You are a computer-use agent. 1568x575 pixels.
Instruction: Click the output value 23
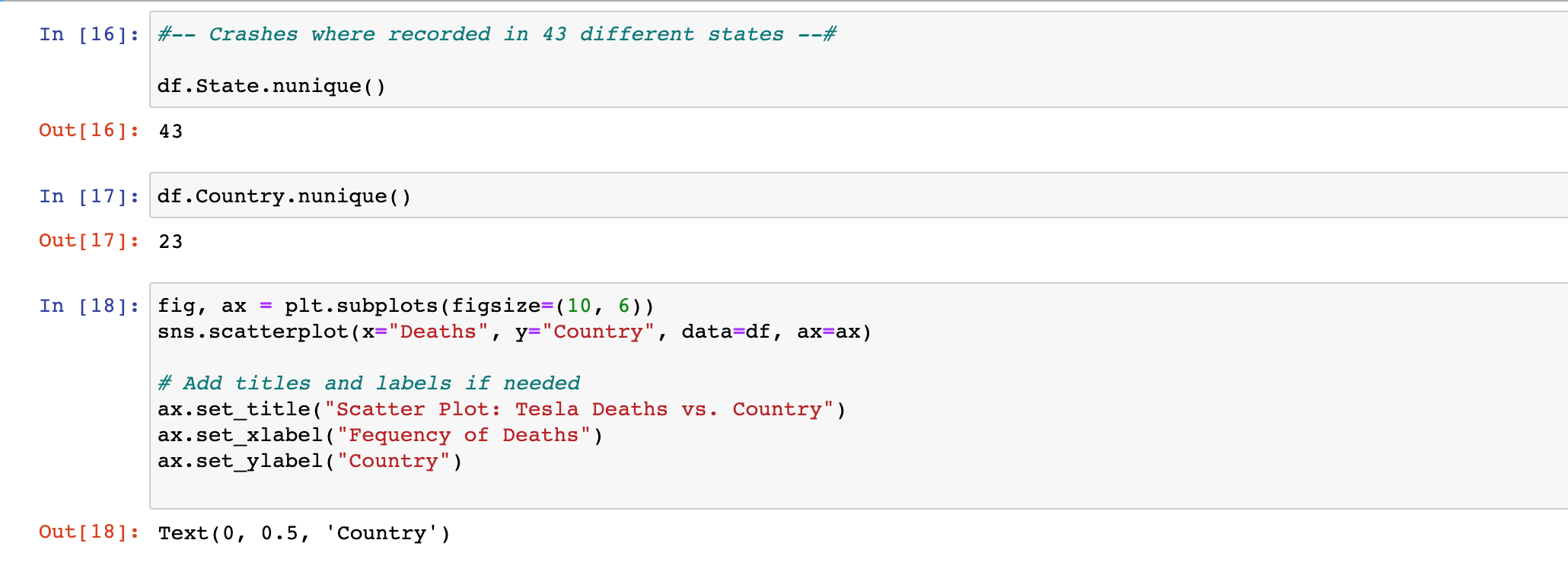pyautogui.click(x=171, y=242)
